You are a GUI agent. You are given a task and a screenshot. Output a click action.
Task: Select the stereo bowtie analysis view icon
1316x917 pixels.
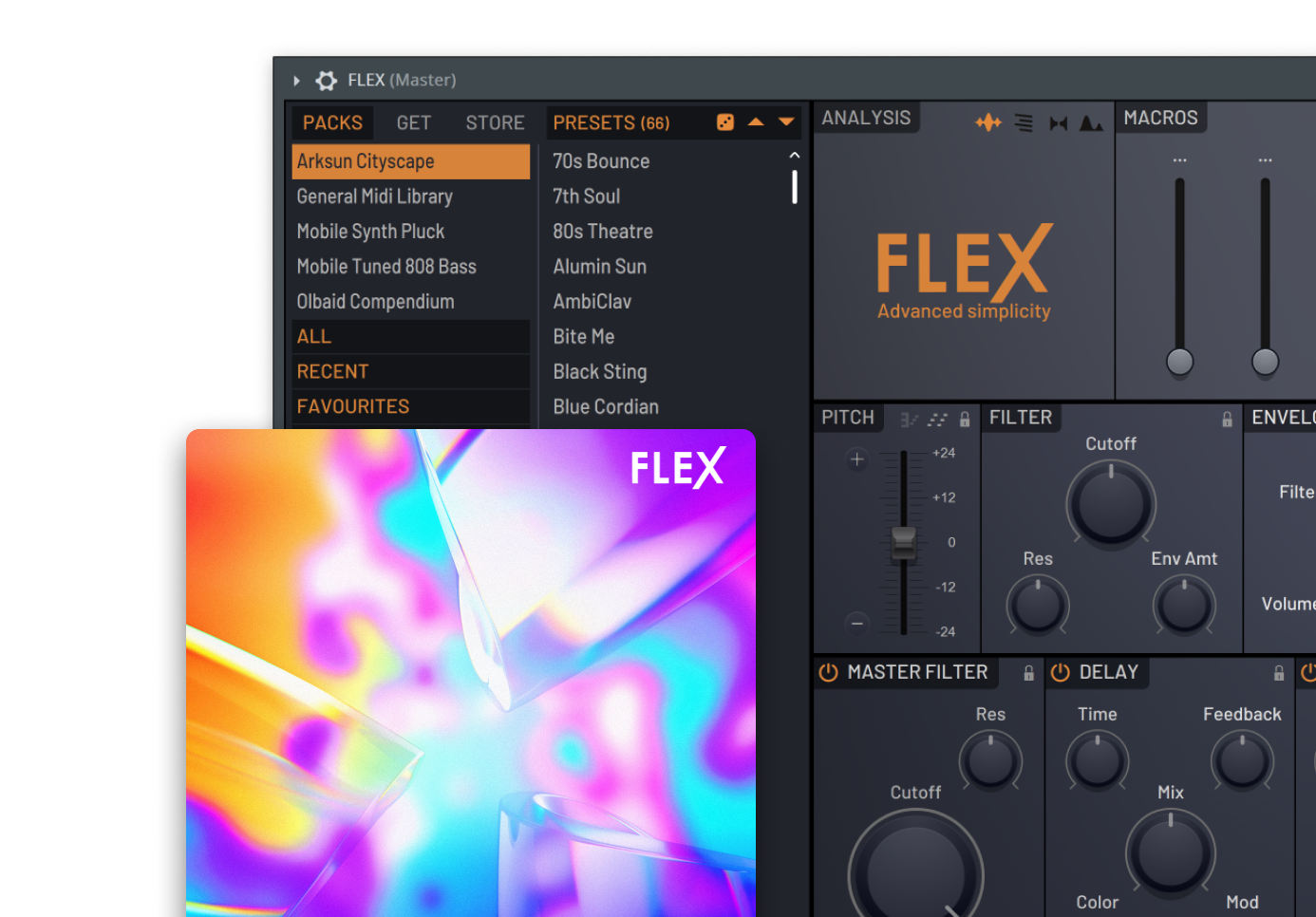1059,123
